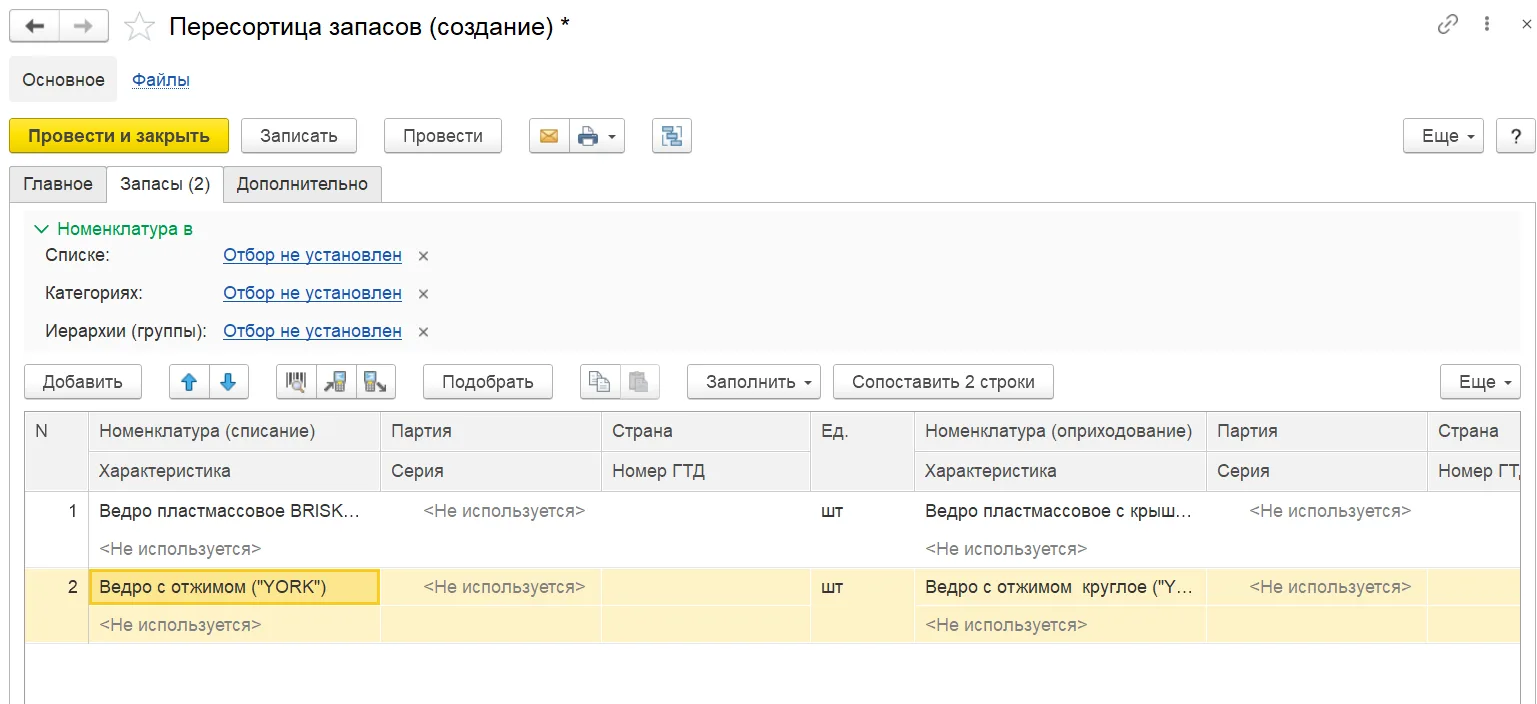Add document to favorites with the star icon
1537x704 pixels.
coord(139,27)
